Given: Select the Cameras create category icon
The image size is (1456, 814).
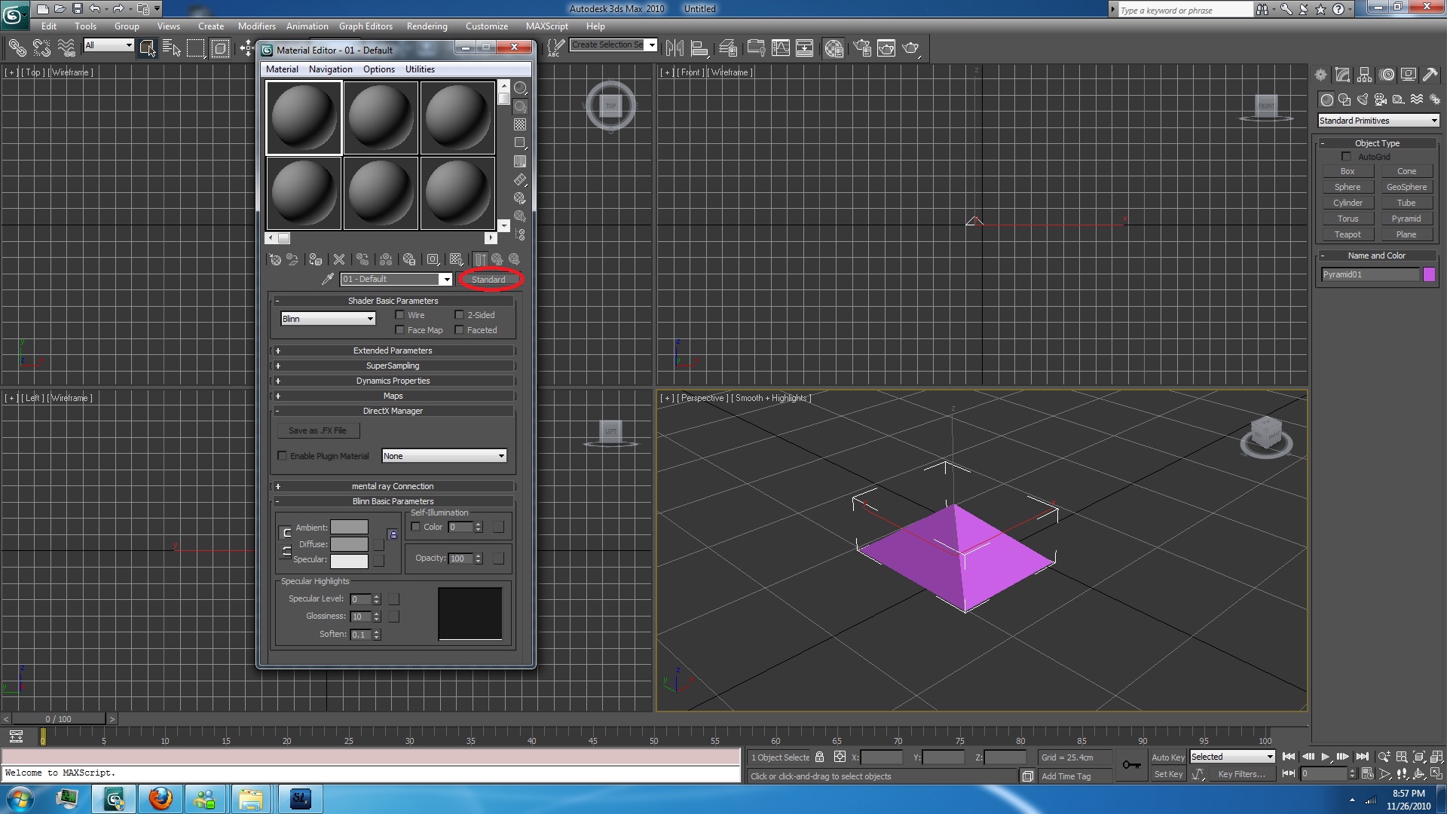Looking at the screenshot, I should (x=1381, y=99).
